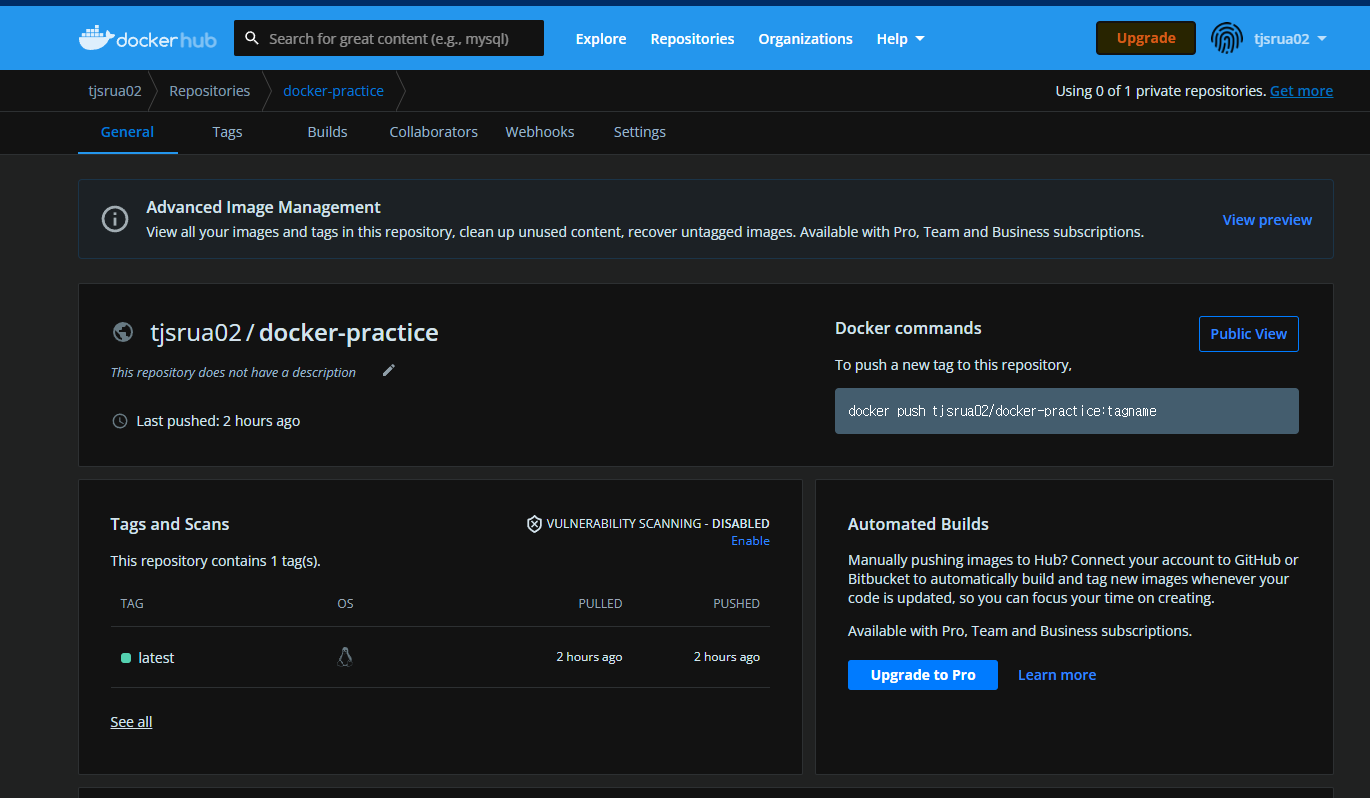Click the vulnerability scanning shield icon
The width and height of the screenshot is (1370, 798).
(534, 524)
